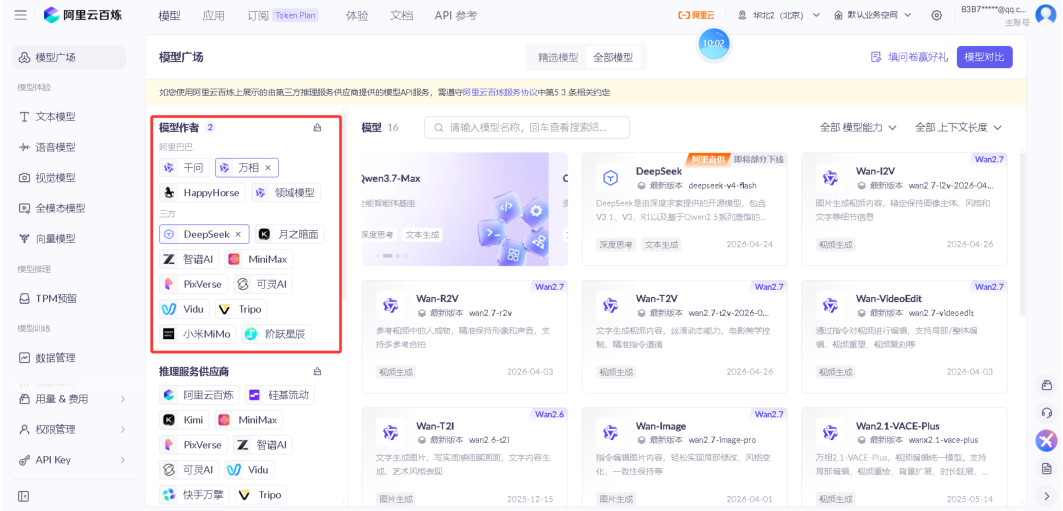
Task: Toggle the 千问 author filter
Action: point(184,167)
